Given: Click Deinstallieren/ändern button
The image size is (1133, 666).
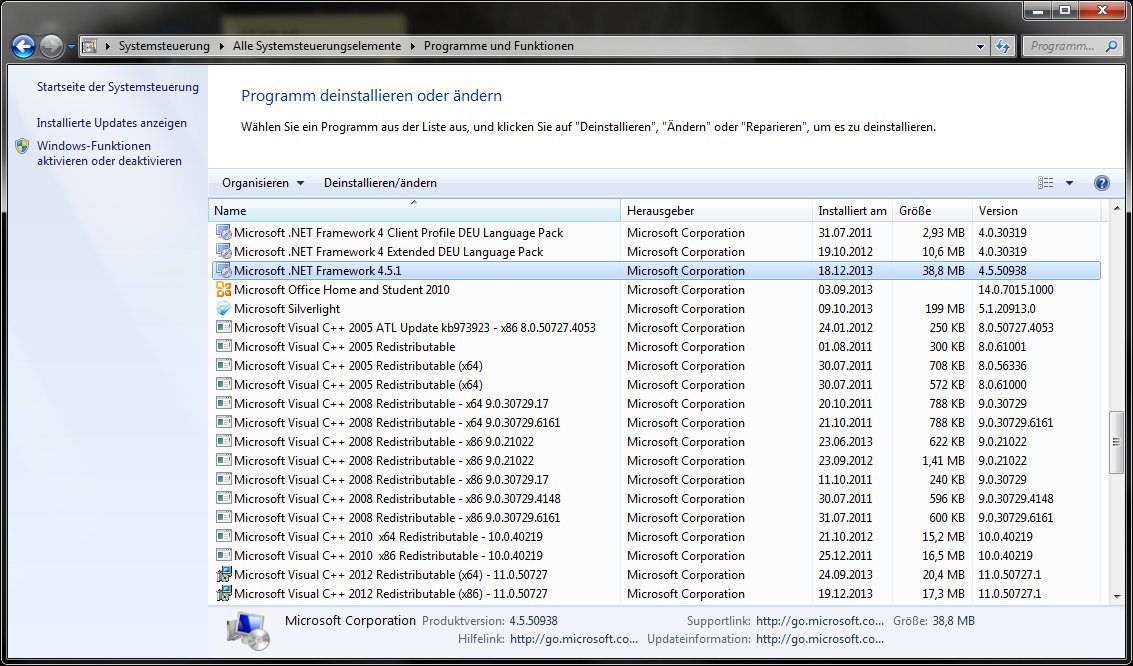Looking at the screenshot, I should click(380, 183).
